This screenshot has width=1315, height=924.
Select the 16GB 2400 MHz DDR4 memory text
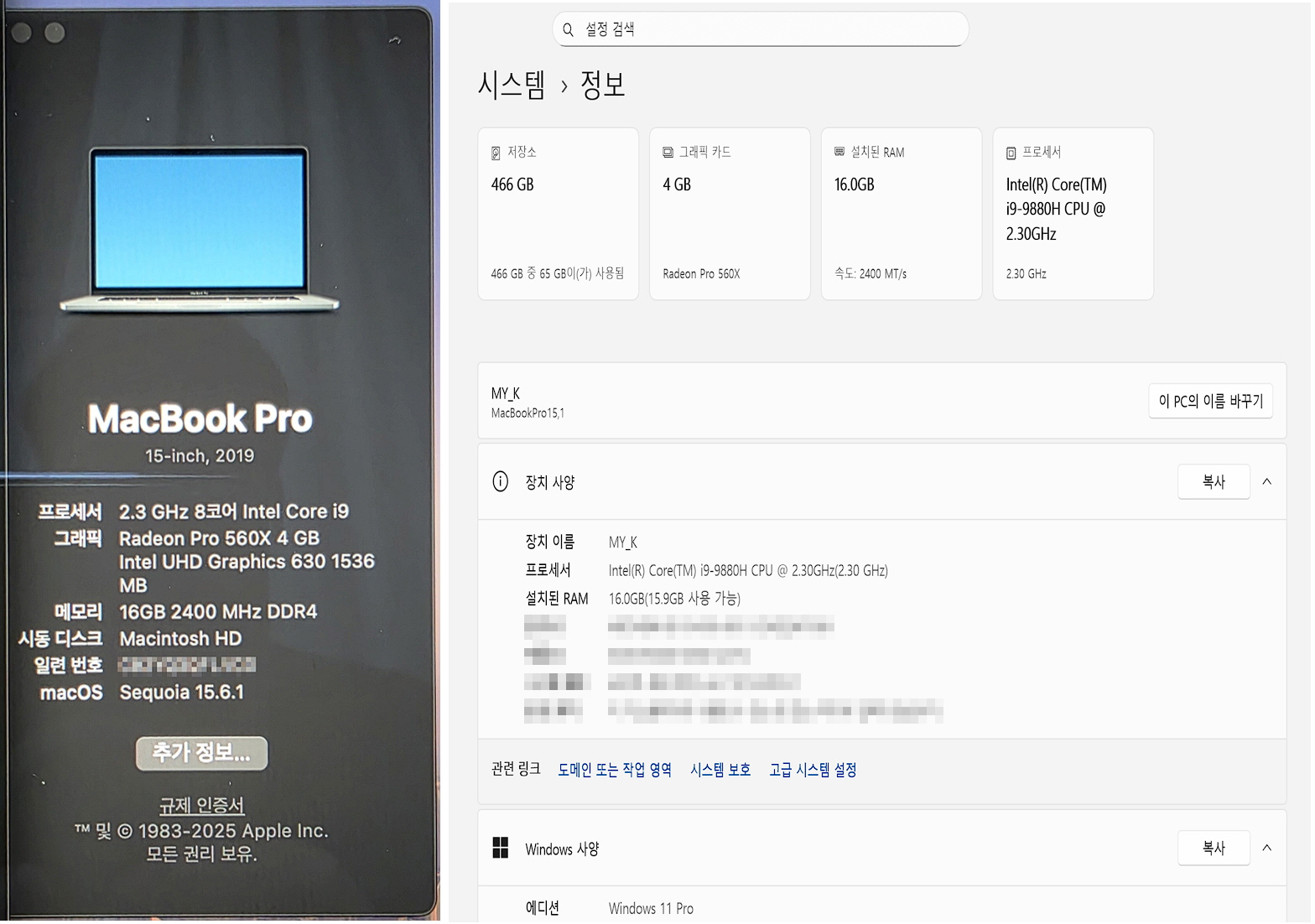click(x=218, y=612)
